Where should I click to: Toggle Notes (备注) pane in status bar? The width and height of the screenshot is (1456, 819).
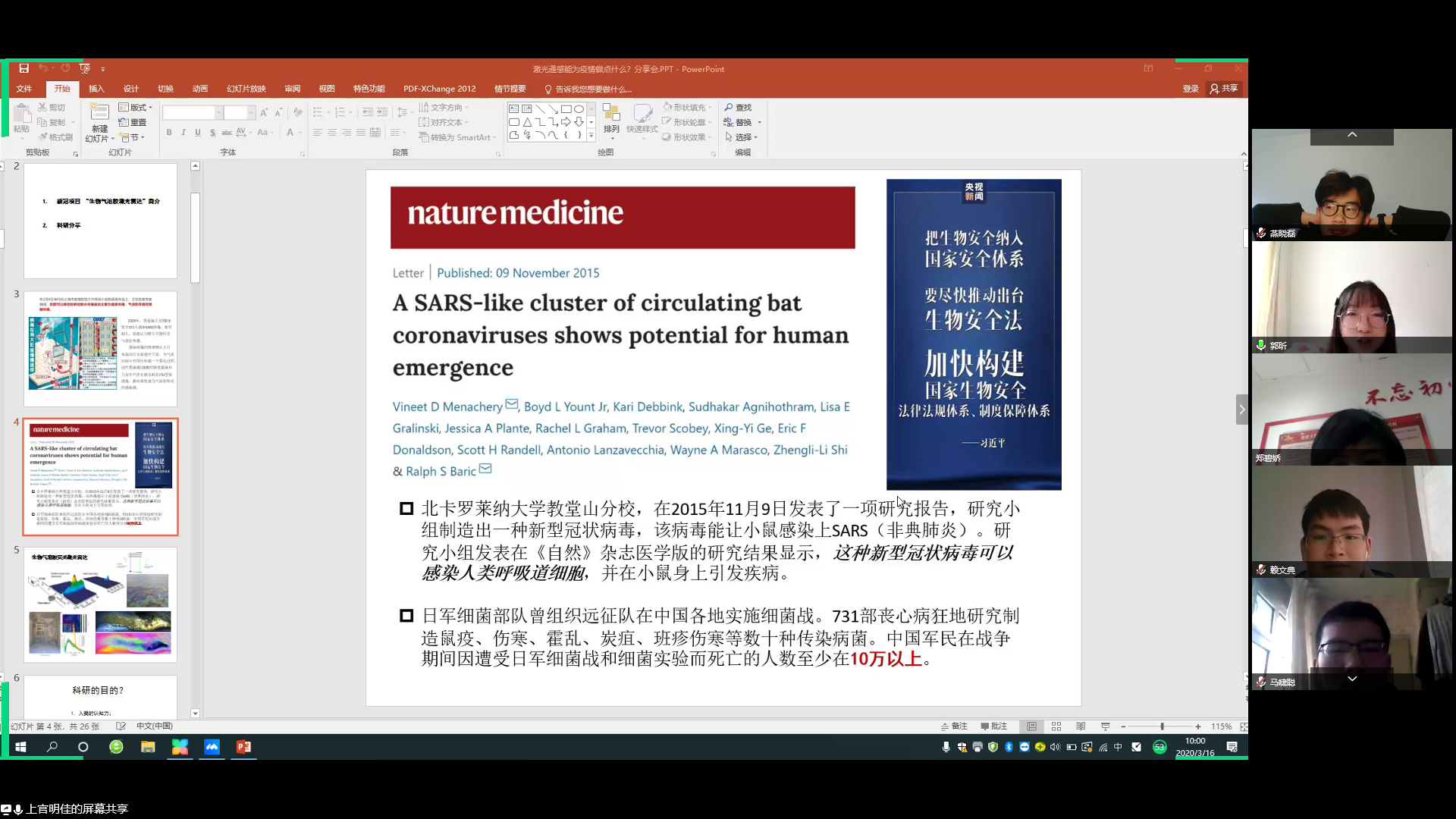click(x=954, y=726)
